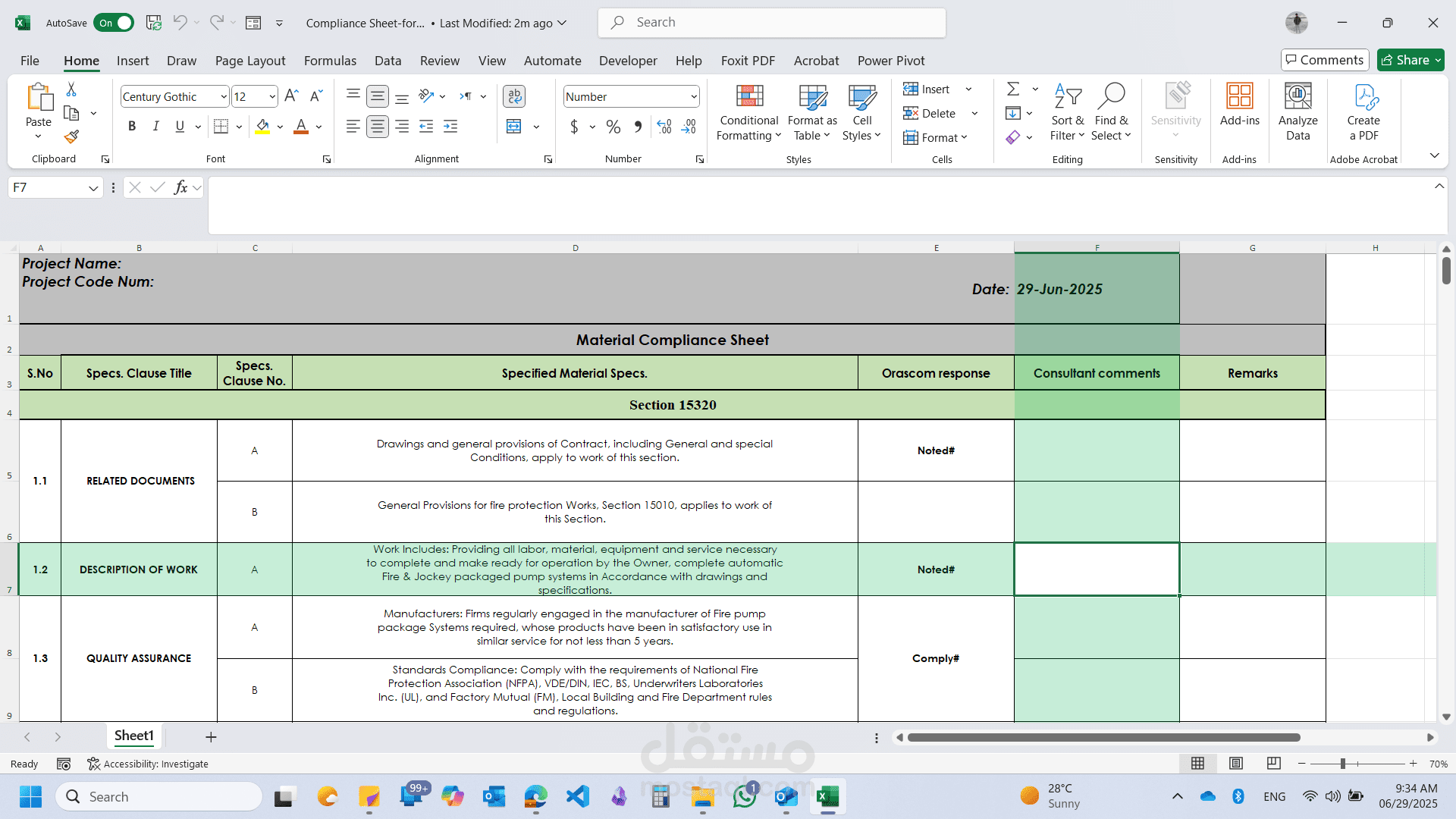The height and width of the screenshot is (819, 1456).
Task: Click the Share button
Action: [x=1410, y=60]
